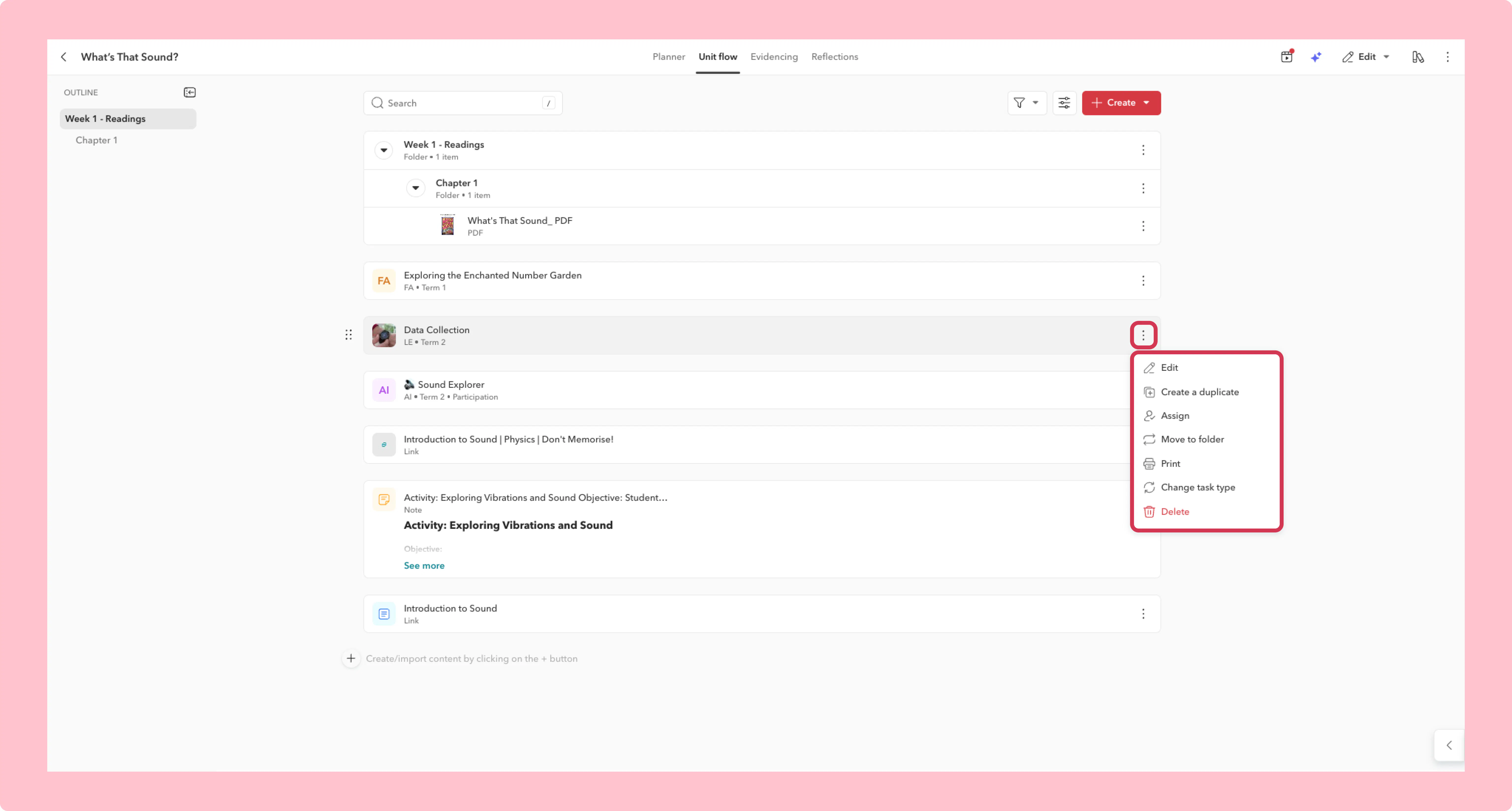
Task: Open the Create dropdown button
Action: click(1121, 103)
